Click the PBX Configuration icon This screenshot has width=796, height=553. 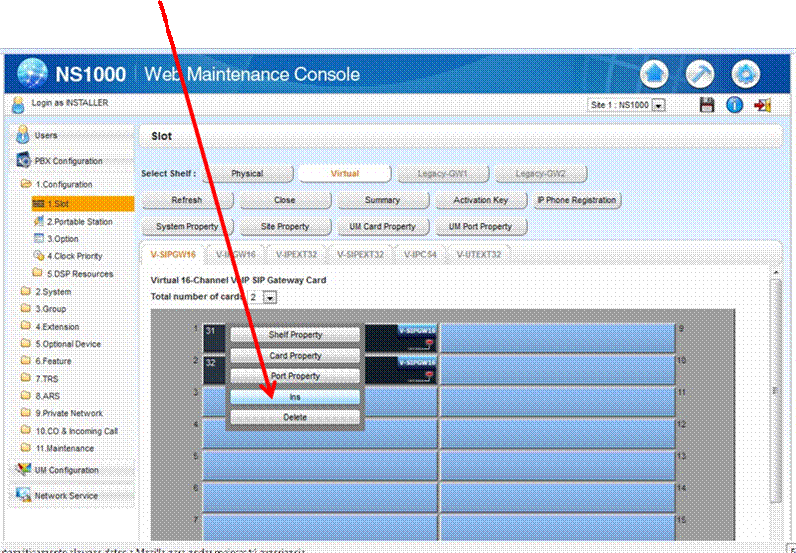[23, 161]
